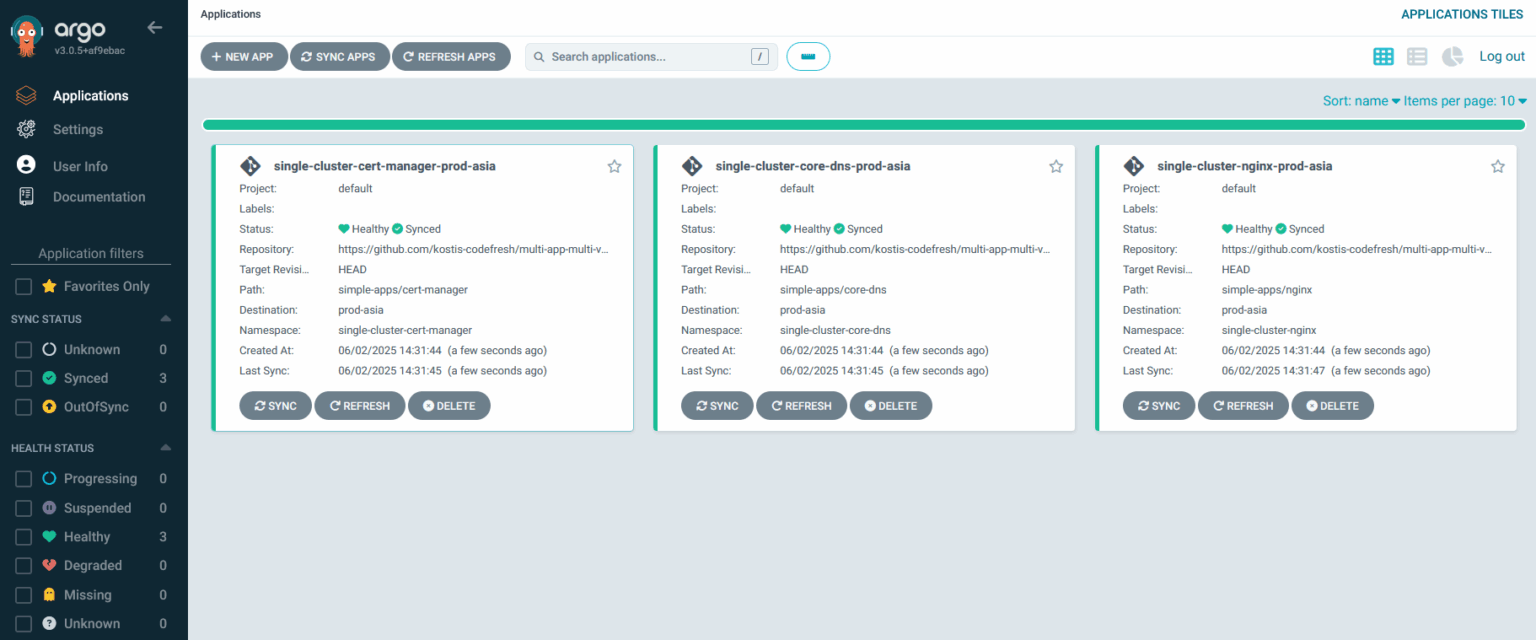Delete the single-cluster-nginx-prod-asia application

[x=1332, y=405]
